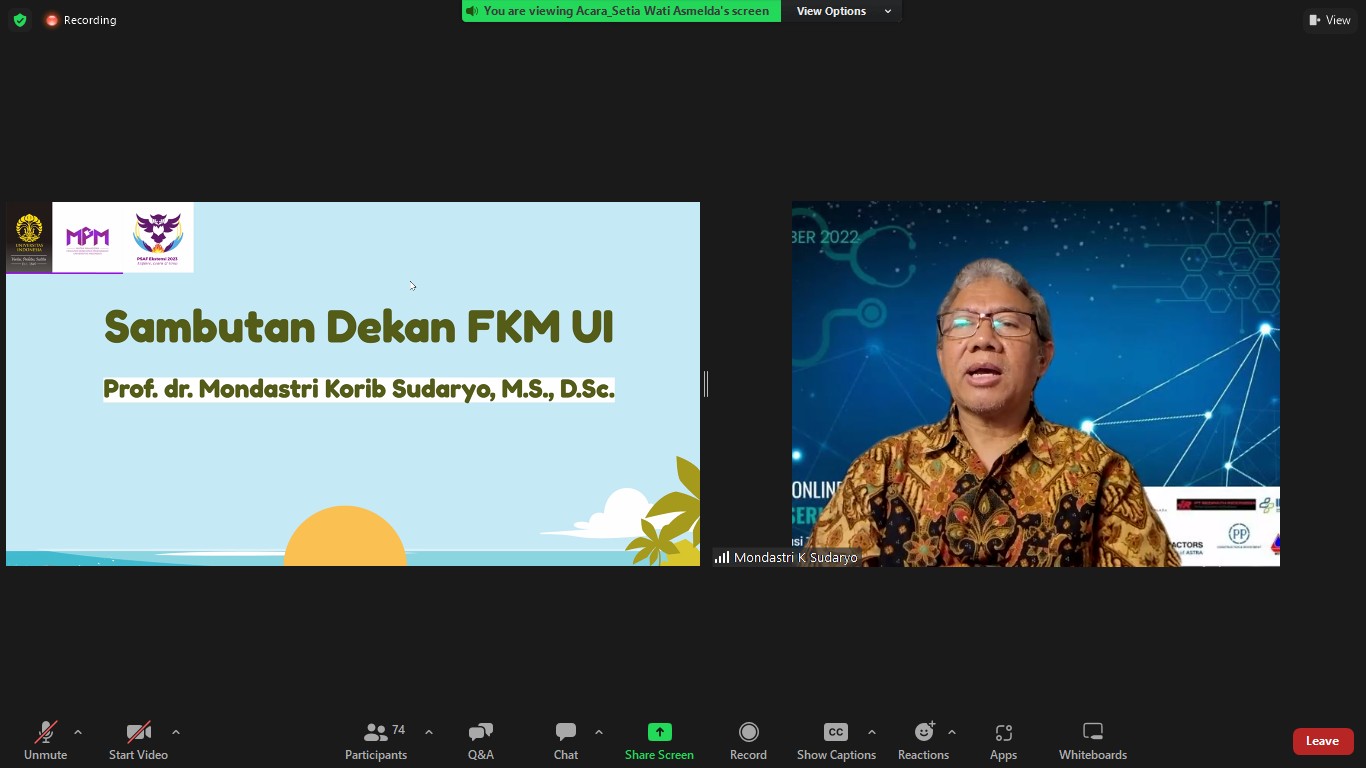Image resolution: width=1366 pixels, height=768 pixels.
Task: Open the View Options dropdown
Action: pyautogui.click(x=840, y=11)
